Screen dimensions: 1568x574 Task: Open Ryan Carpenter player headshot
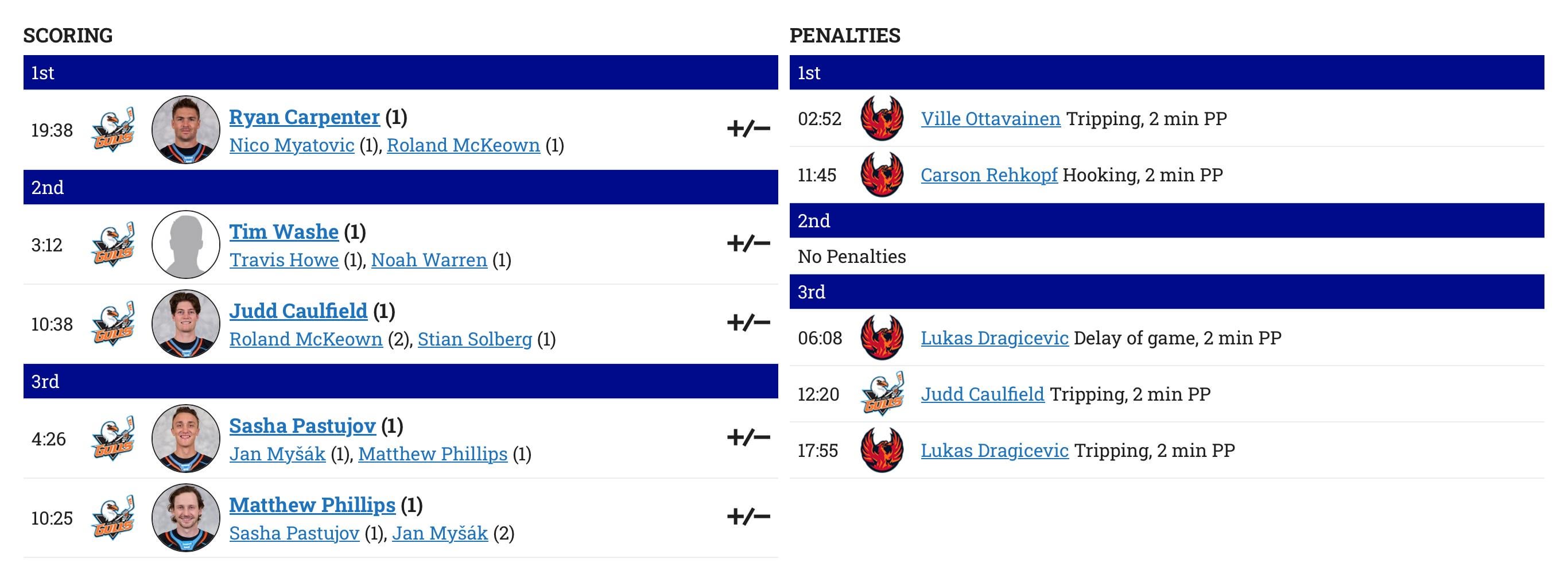coord(185,130)
